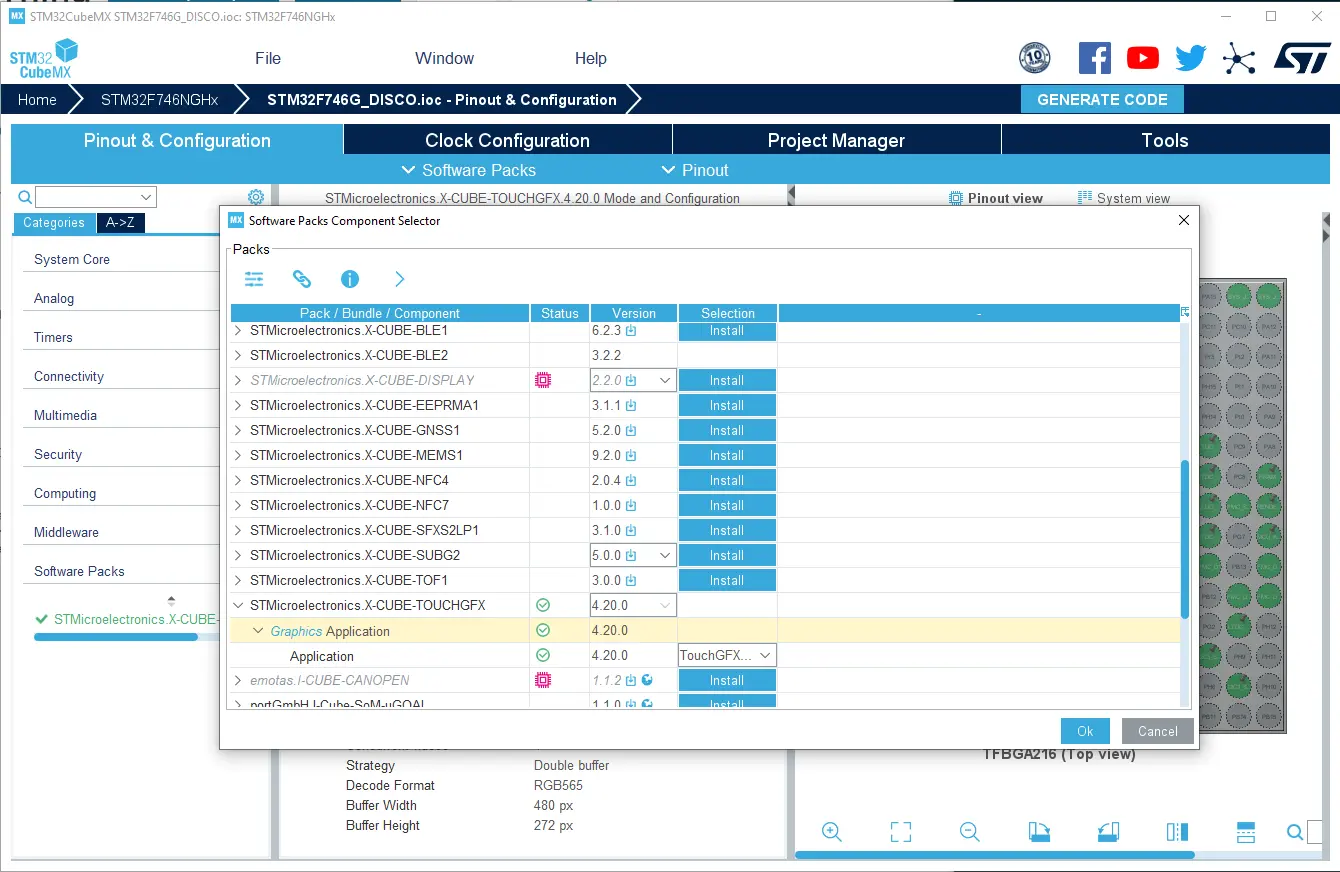Image resolution: width=1340 pixels, height=872 pixels.
Task: Zoom in on the pinout view
Action: [831, 832]
